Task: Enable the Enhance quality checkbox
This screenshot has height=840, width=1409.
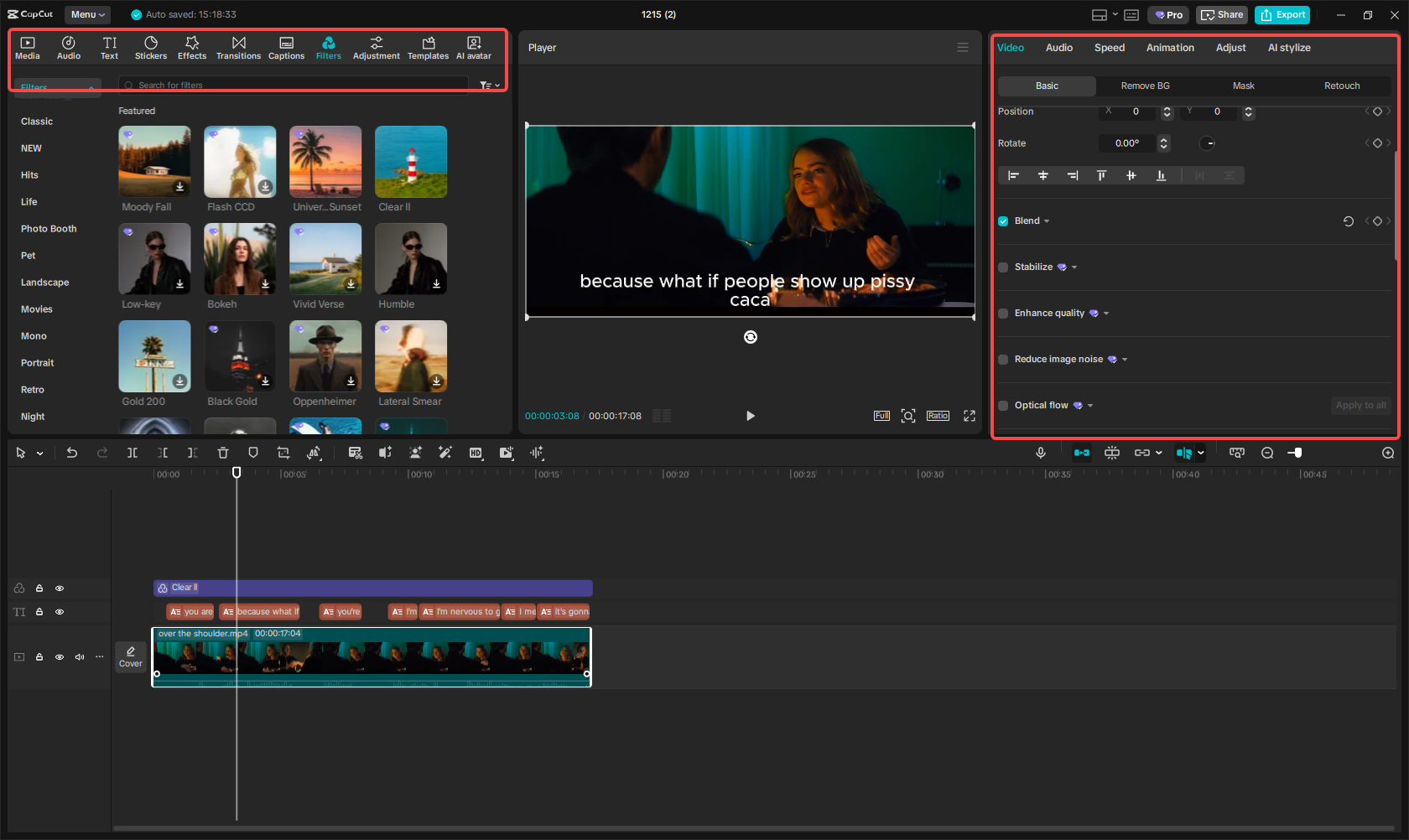Action: [x=1003, y=314]
